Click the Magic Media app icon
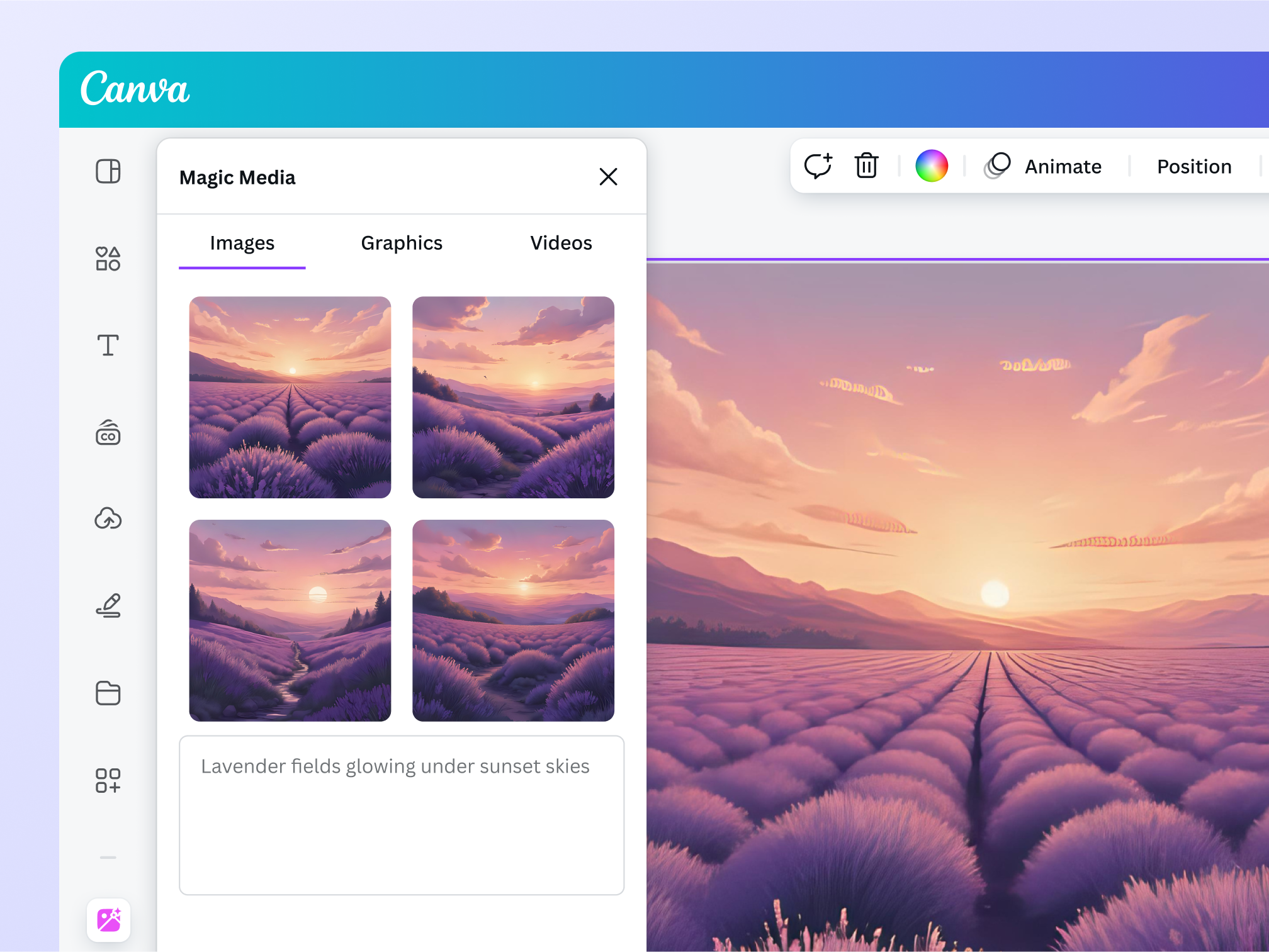 pyautogui.click(x=108, y=920)
